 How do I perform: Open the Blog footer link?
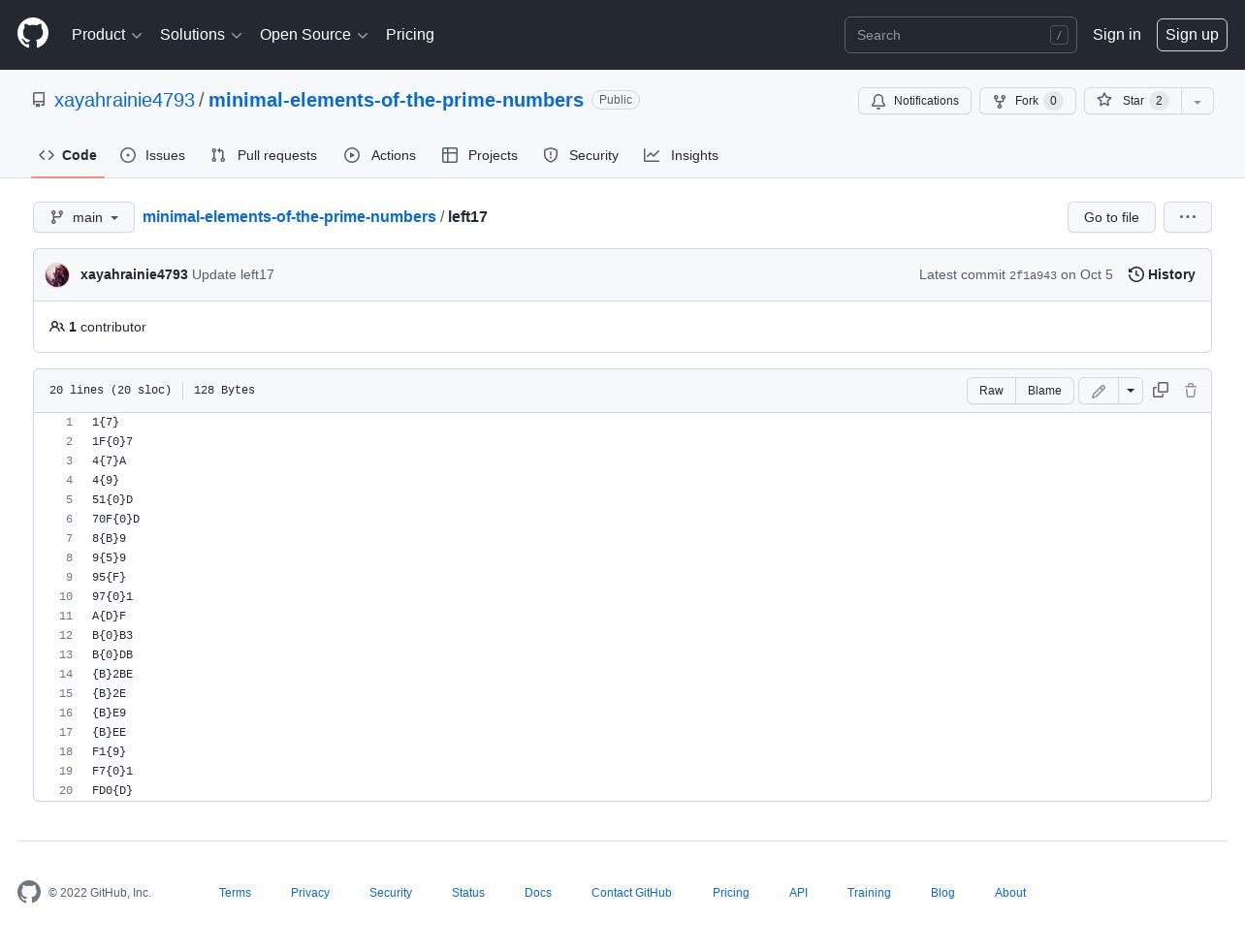[942, 893]
